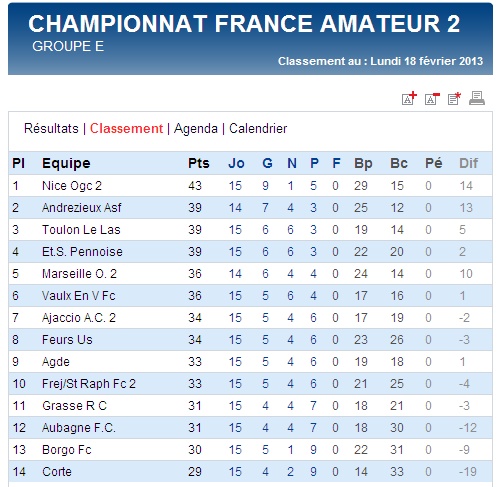The height and width of the screenshot is (487, 501).
Task: Open the Calendrier tab
Action: tap(258, 129)
